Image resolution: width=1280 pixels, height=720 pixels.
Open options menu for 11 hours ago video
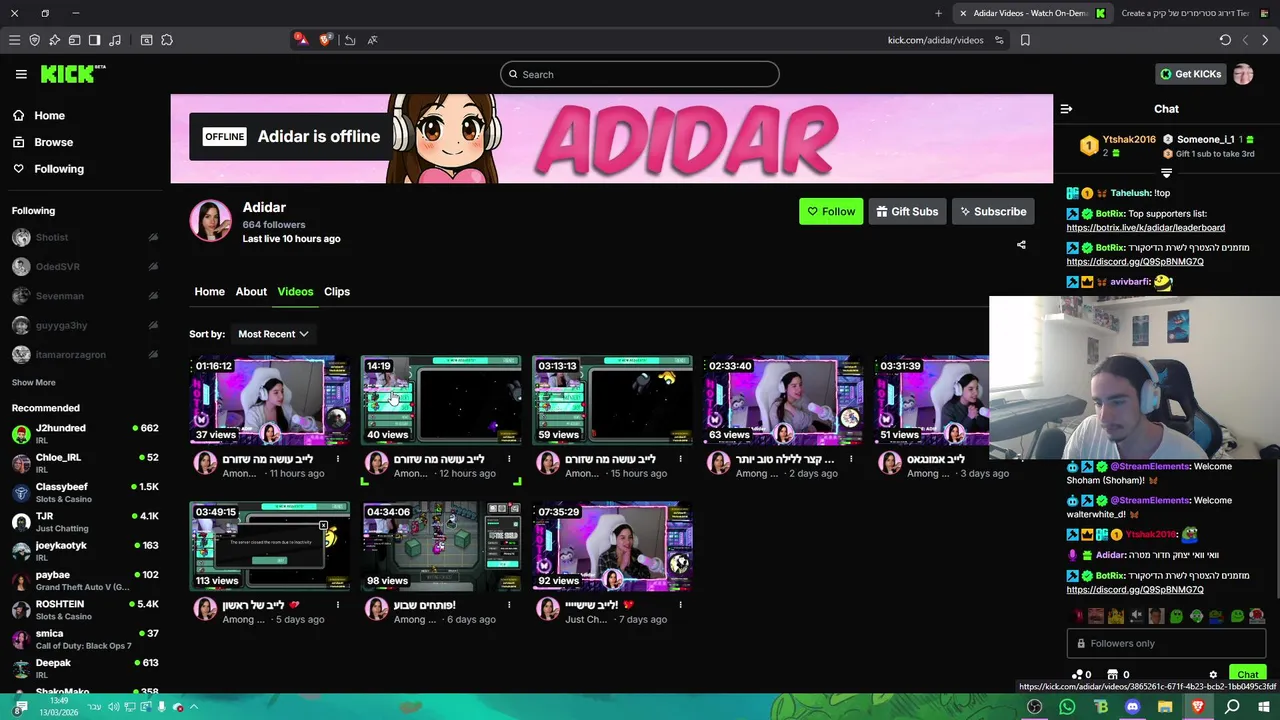coord(338,459)
